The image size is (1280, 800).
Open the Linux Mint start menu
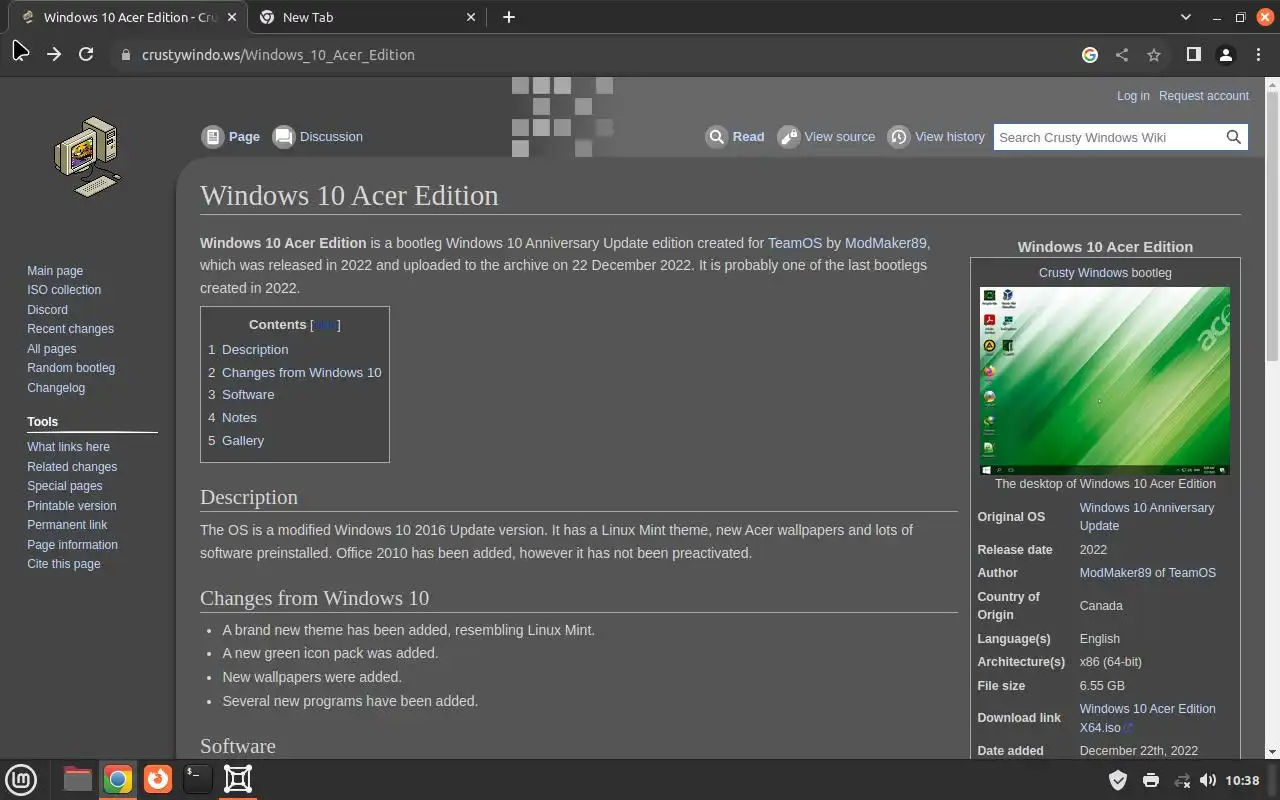coord(21,779)
